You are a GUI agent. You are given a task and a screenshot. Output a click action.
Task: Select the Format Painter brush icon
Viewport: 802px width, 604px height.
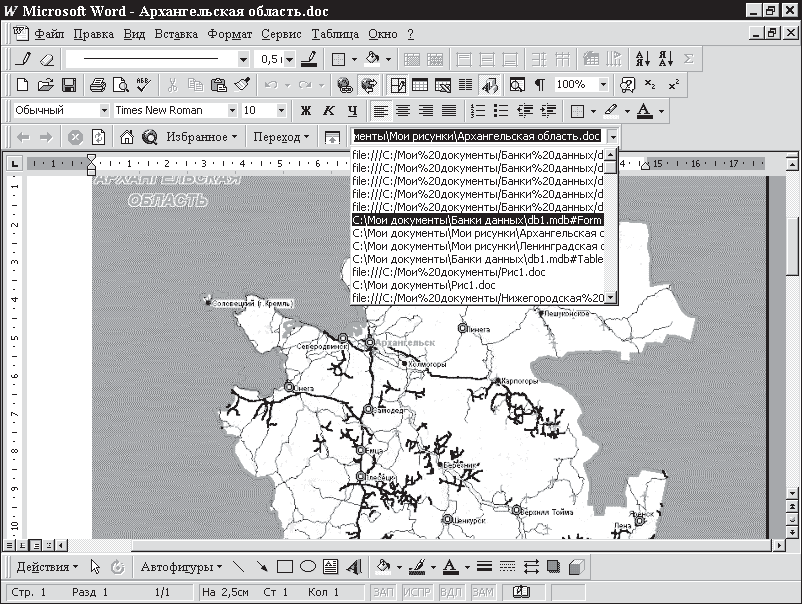point(229,85)
